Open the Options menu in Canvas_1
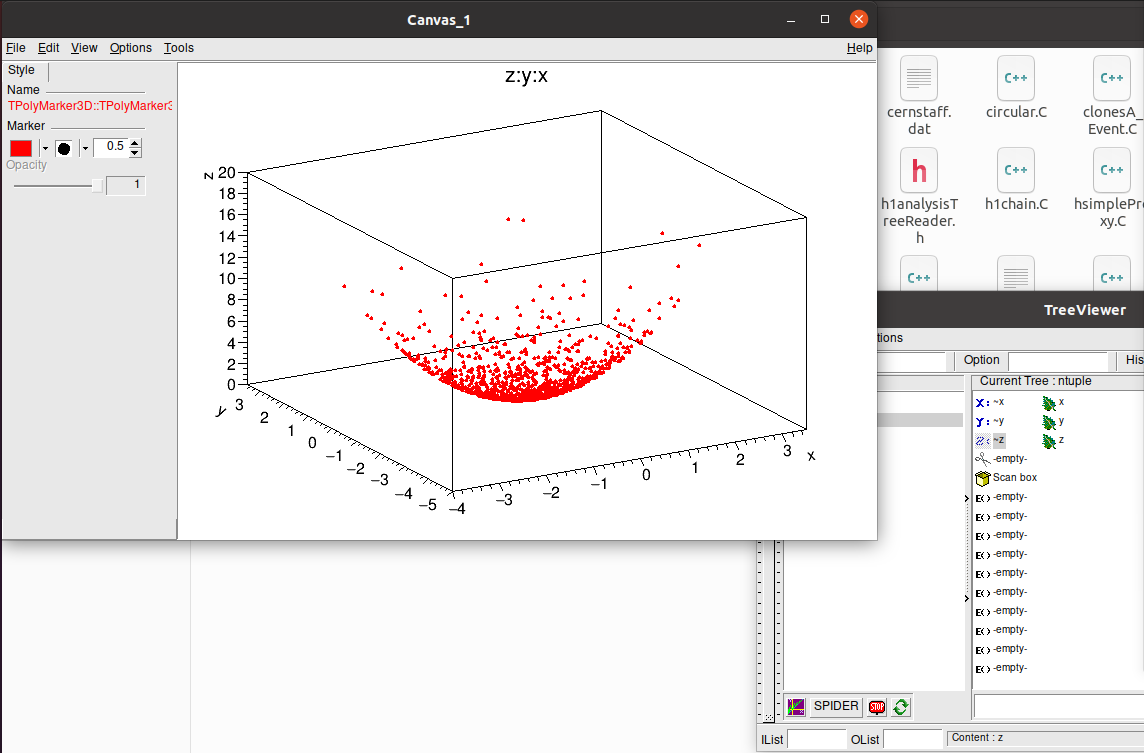The height and width of the screenshot is (753, 1144). click(x=131, y=48)
